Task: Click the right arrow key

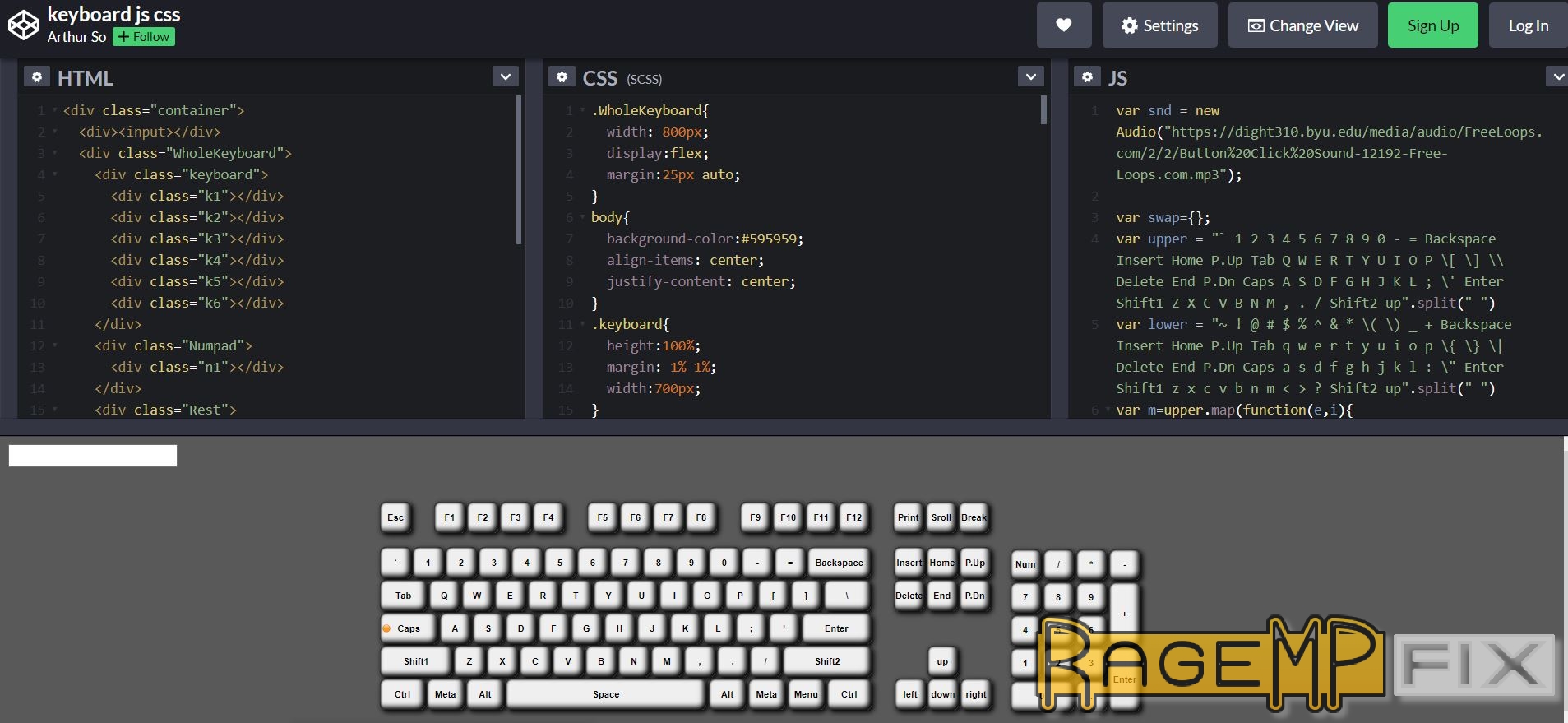Action: click(x=975, y=694)
